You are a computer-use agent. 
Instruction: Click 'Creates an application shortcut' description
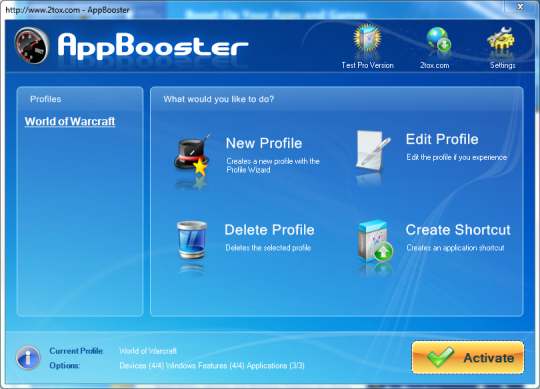click(455, 248)
